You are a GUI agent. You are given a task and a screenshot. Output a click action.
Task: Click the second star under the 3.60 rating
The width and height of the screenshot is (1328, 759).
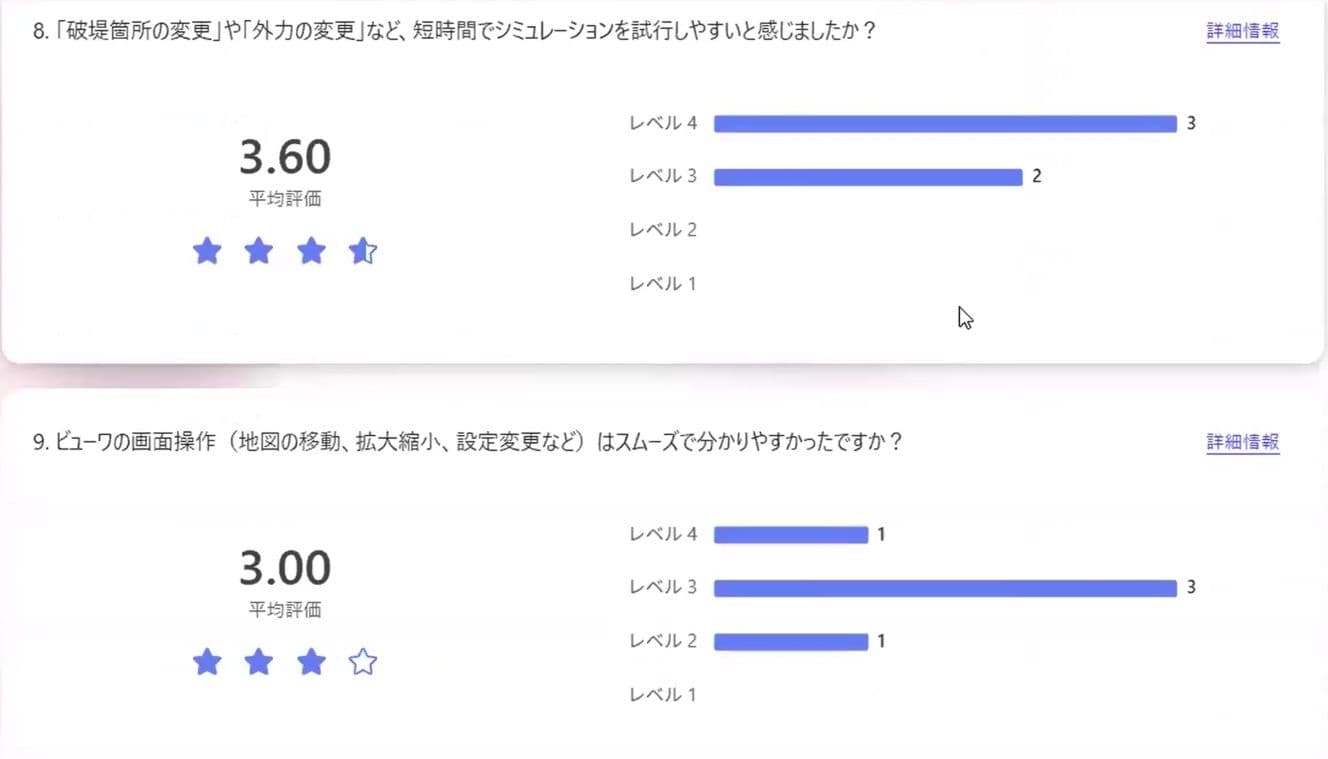point(259,251)
